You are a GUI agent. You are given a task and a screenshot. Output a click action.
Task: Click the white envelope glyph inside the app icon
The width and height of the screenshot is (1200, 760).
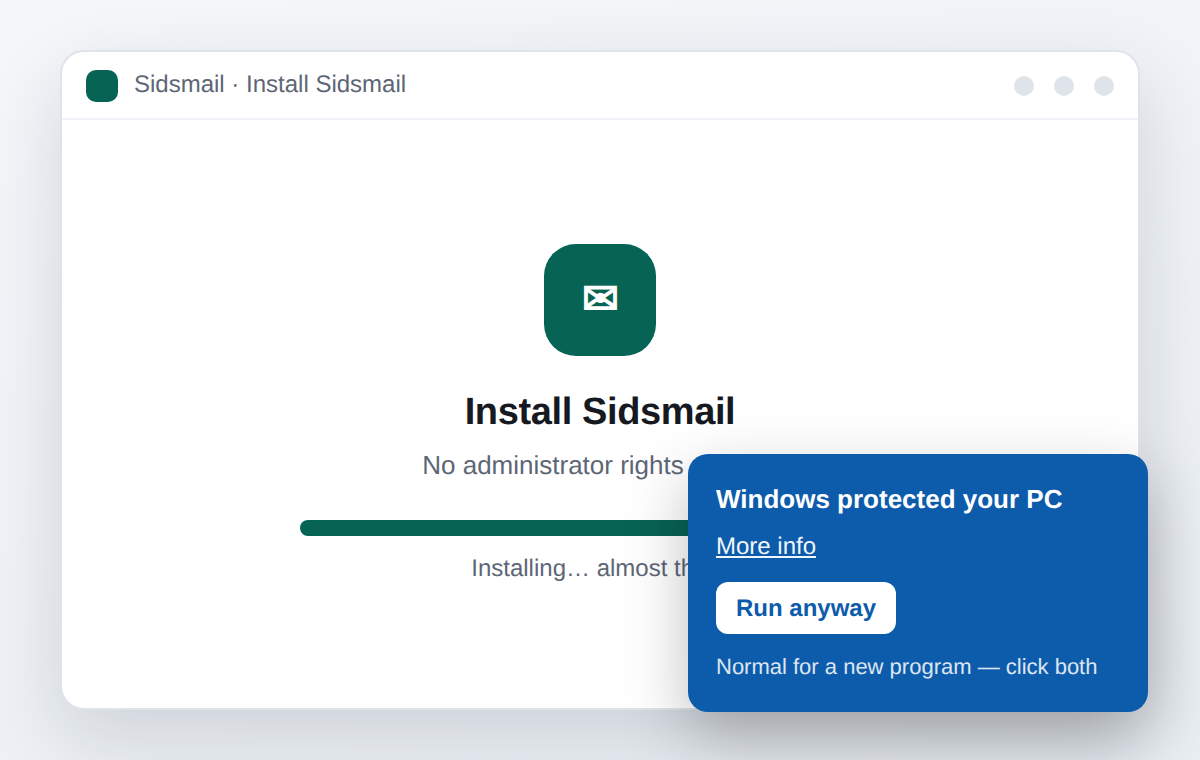point(600,299)
